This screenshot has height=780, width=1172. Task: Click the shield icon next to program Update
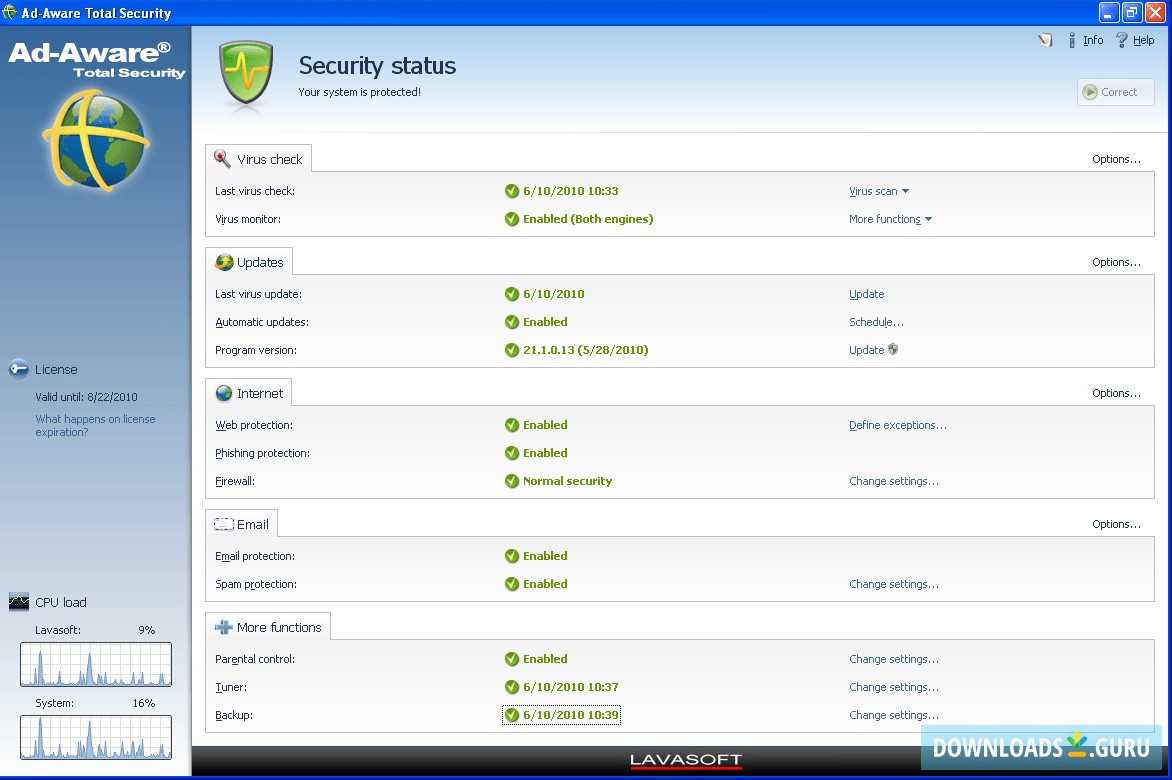pos(893,349)
